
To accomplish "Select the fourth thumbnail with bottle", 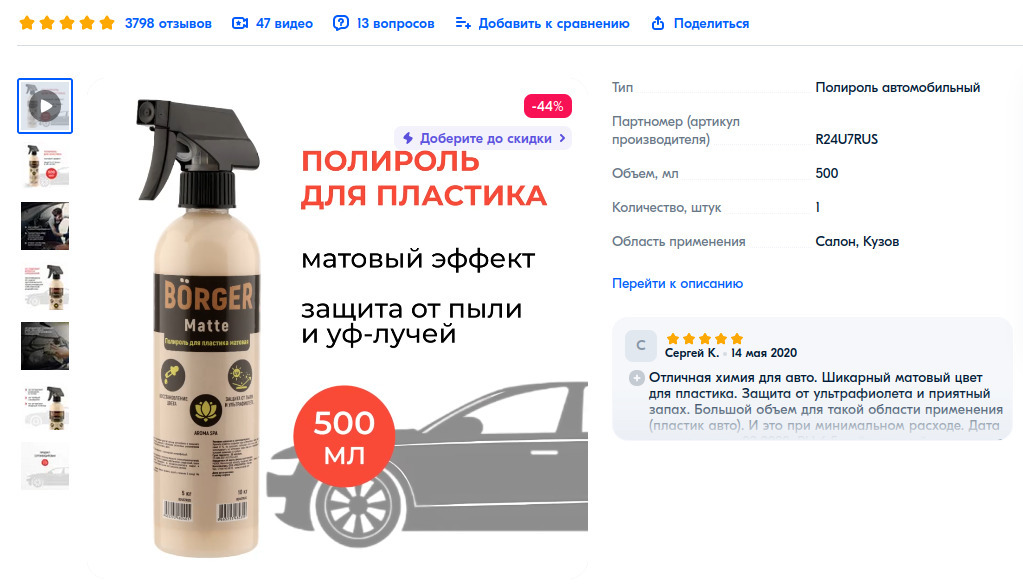I will (x=45, y=286).
